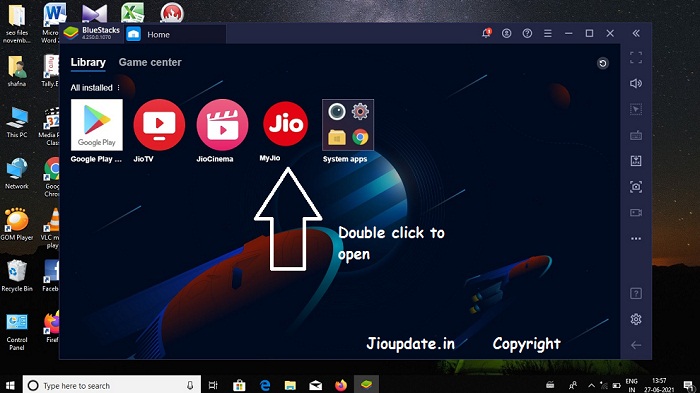Screen dimensions: 700x393
Task: Open the JioCinema app icon
Action: click(x=222, y=125)
